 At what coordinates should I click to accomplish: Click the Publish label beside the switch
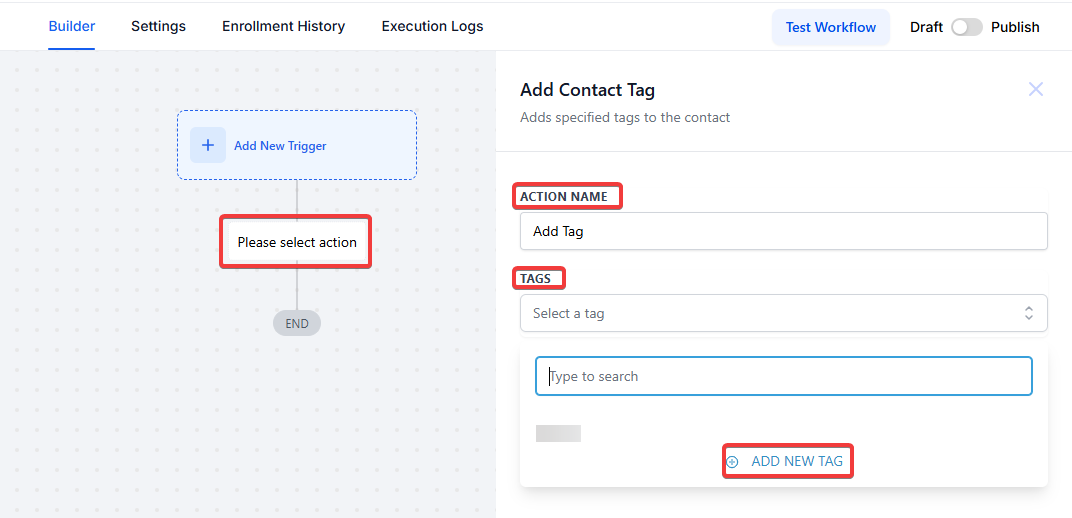click(x=1015, y=27)
